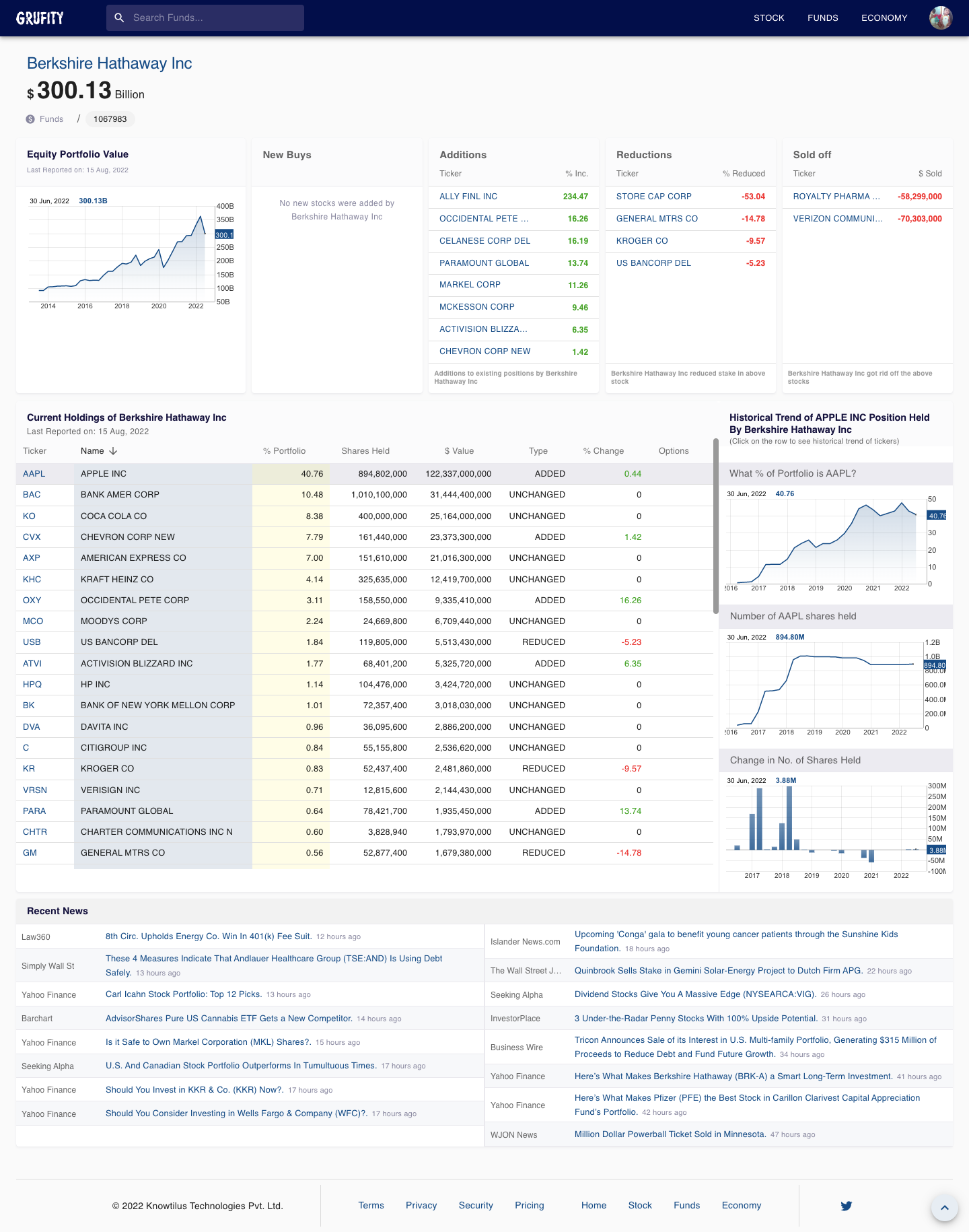969x1232 pixels.
Task: Open OCCIDENTAL PETE in Additions list
Action: pyautogui.click(x=484, y=219)
